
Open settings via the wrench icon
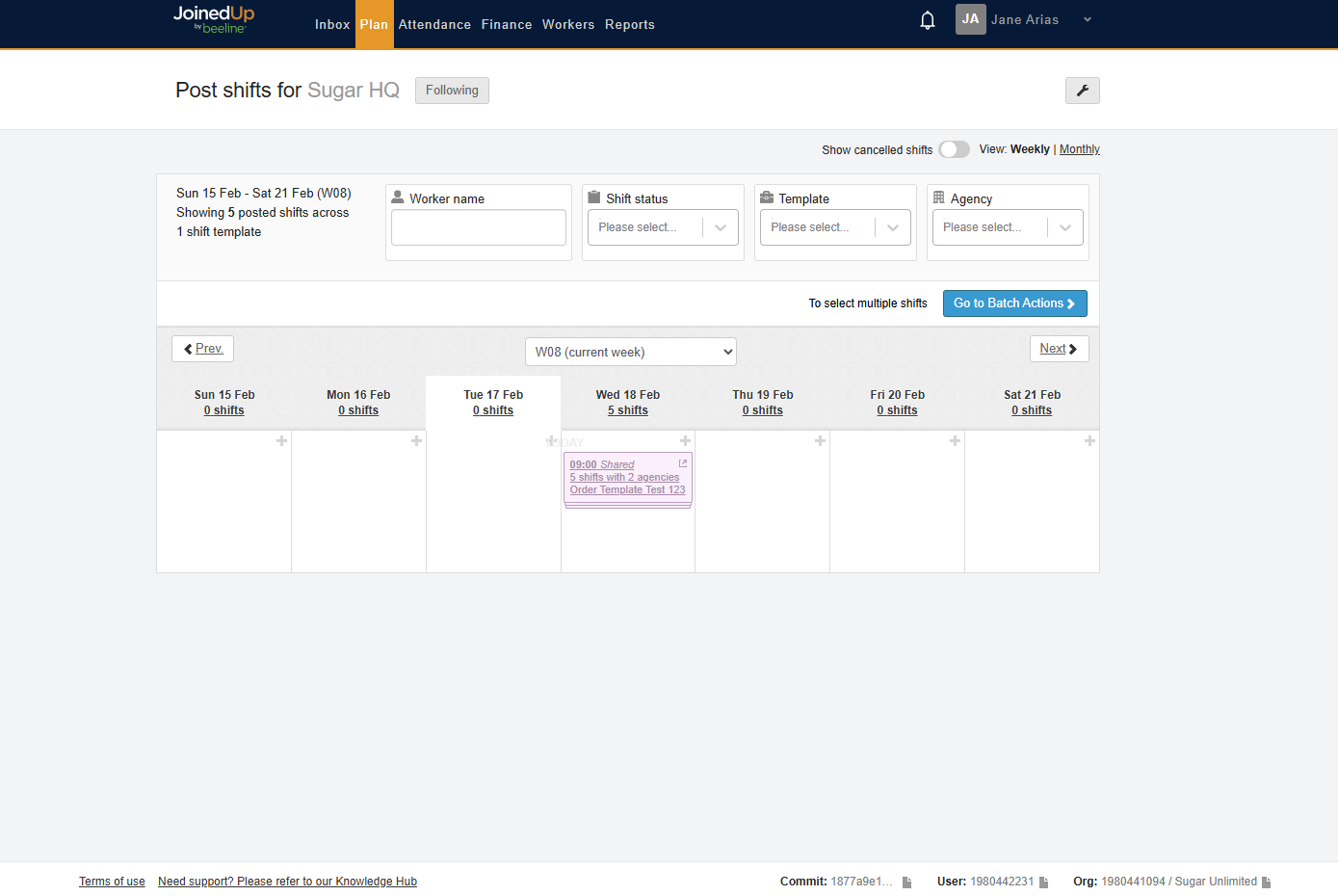1082,91
